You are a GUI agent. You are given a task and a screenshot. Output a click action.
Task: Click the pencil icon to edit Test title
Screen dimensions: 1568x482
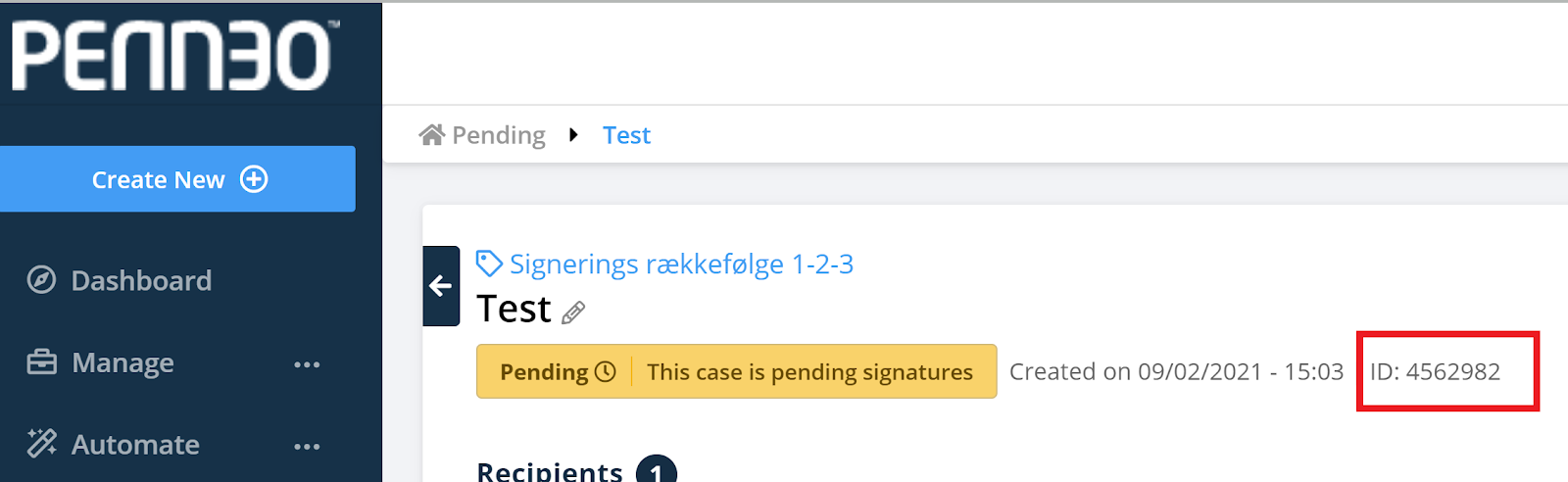click(x=573, y=313)
